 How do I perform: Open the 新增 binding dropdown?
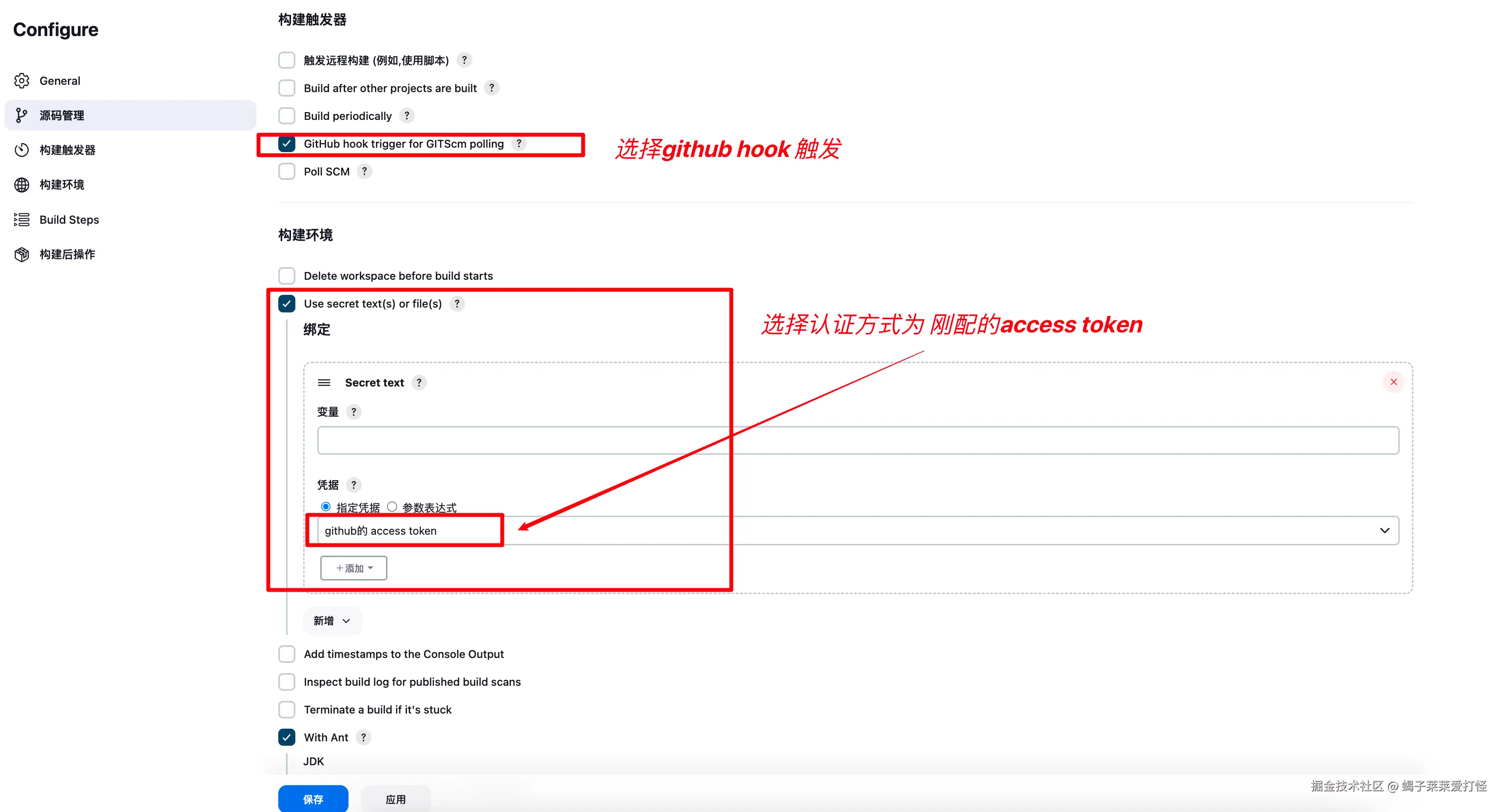point(331,620)
